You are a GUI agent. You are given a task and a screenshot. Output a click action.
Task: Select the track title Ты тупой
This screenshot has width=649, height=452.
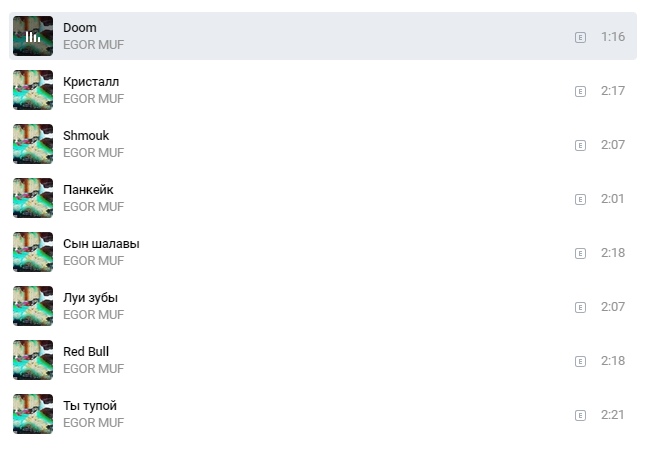pyautogui.click(x=90, y=406)
